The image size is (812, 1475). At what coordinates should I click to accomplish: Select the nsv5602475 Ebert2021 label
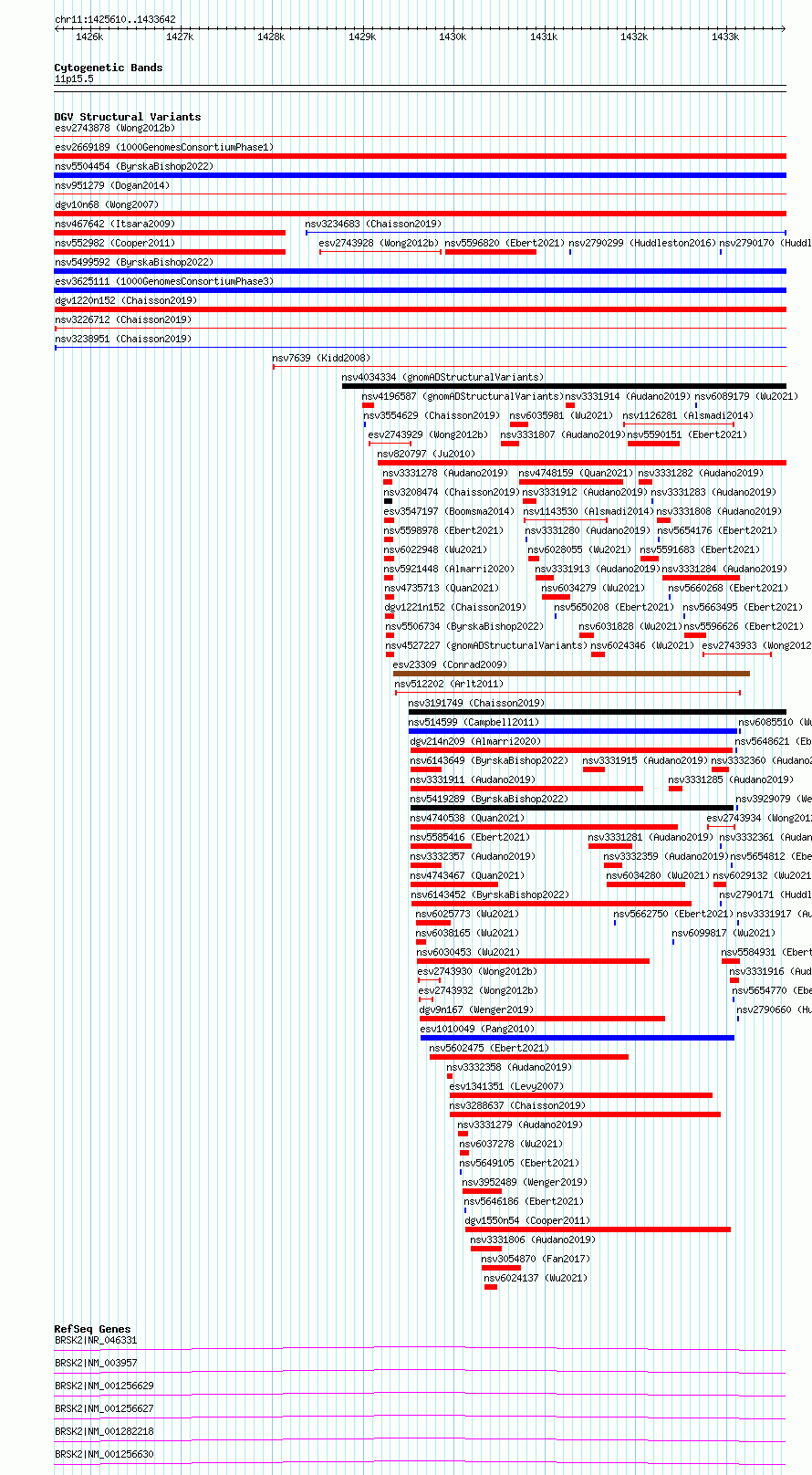pos(489,1048)
